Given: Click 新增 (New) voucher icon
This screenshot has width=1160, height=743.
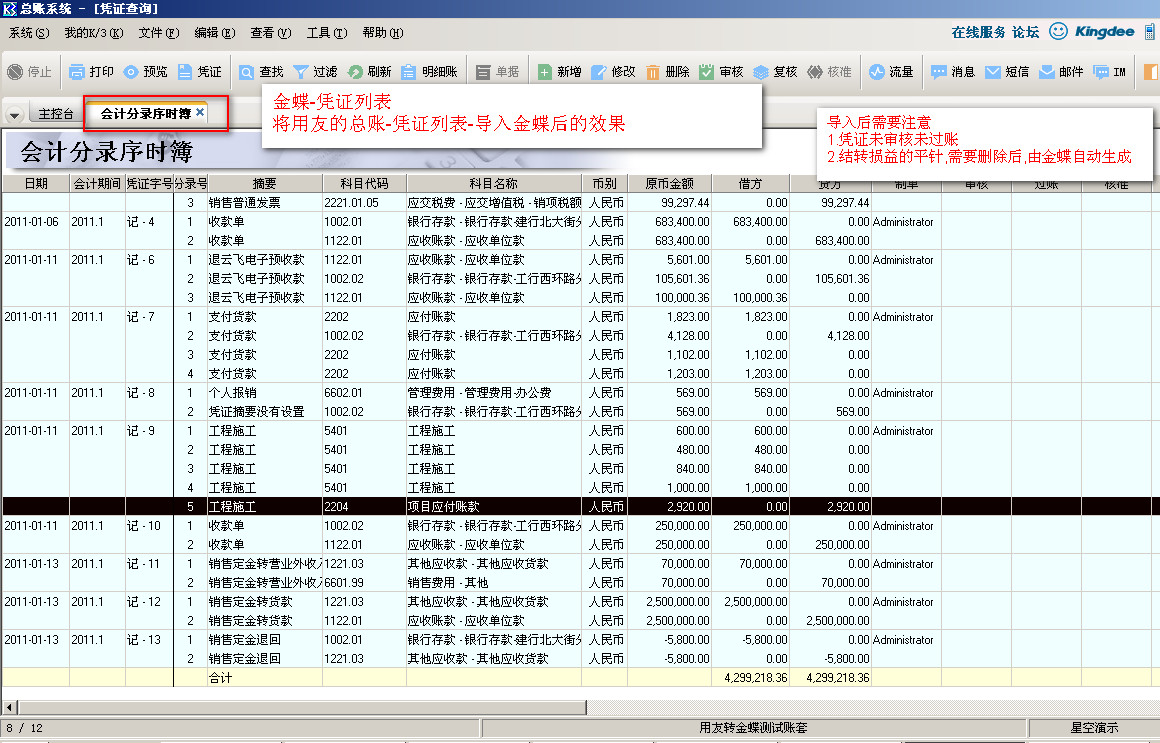Looking at the screenshot, I should click(545, 72).
